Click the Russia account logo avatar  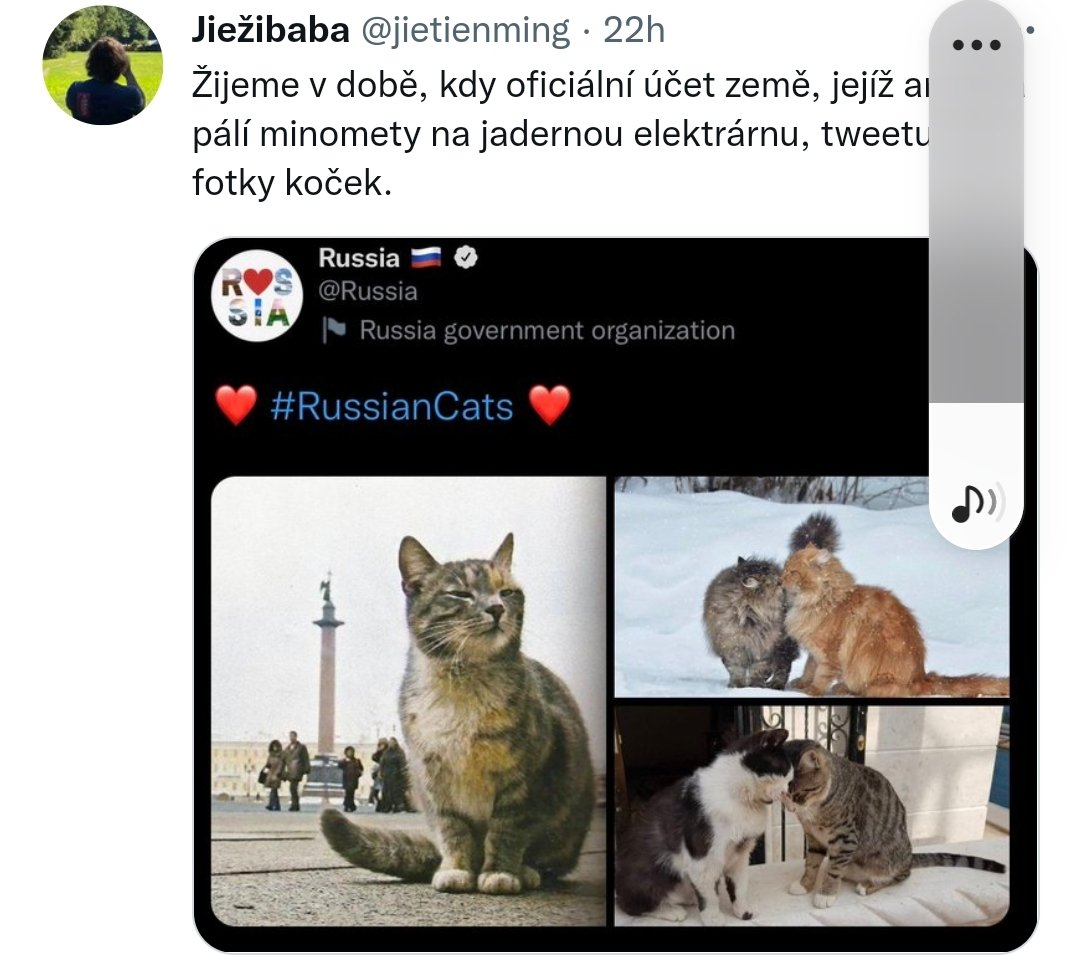(x=257, y=296)
